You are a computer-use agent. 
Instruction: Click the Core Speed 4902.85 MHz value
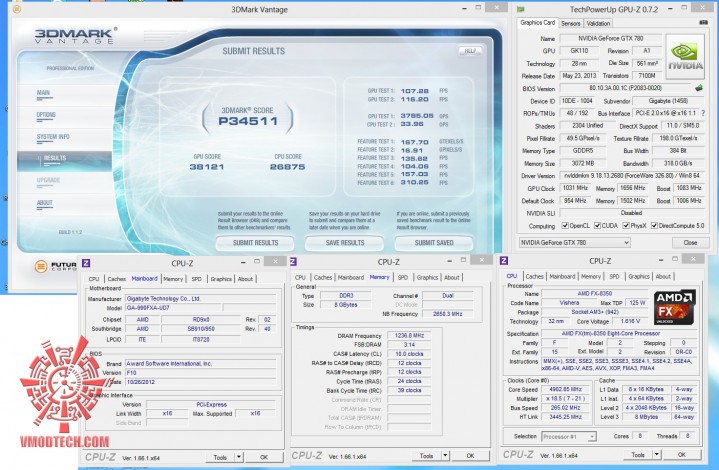coord(565,389)
